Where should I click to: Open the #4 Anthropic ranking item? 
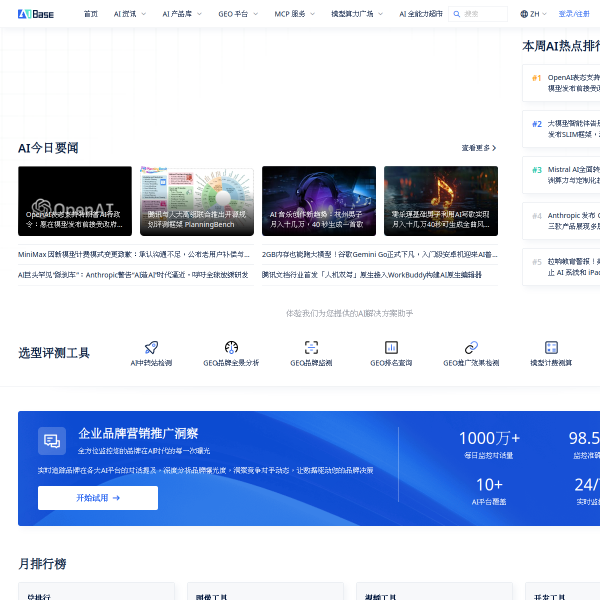(561, 221)
